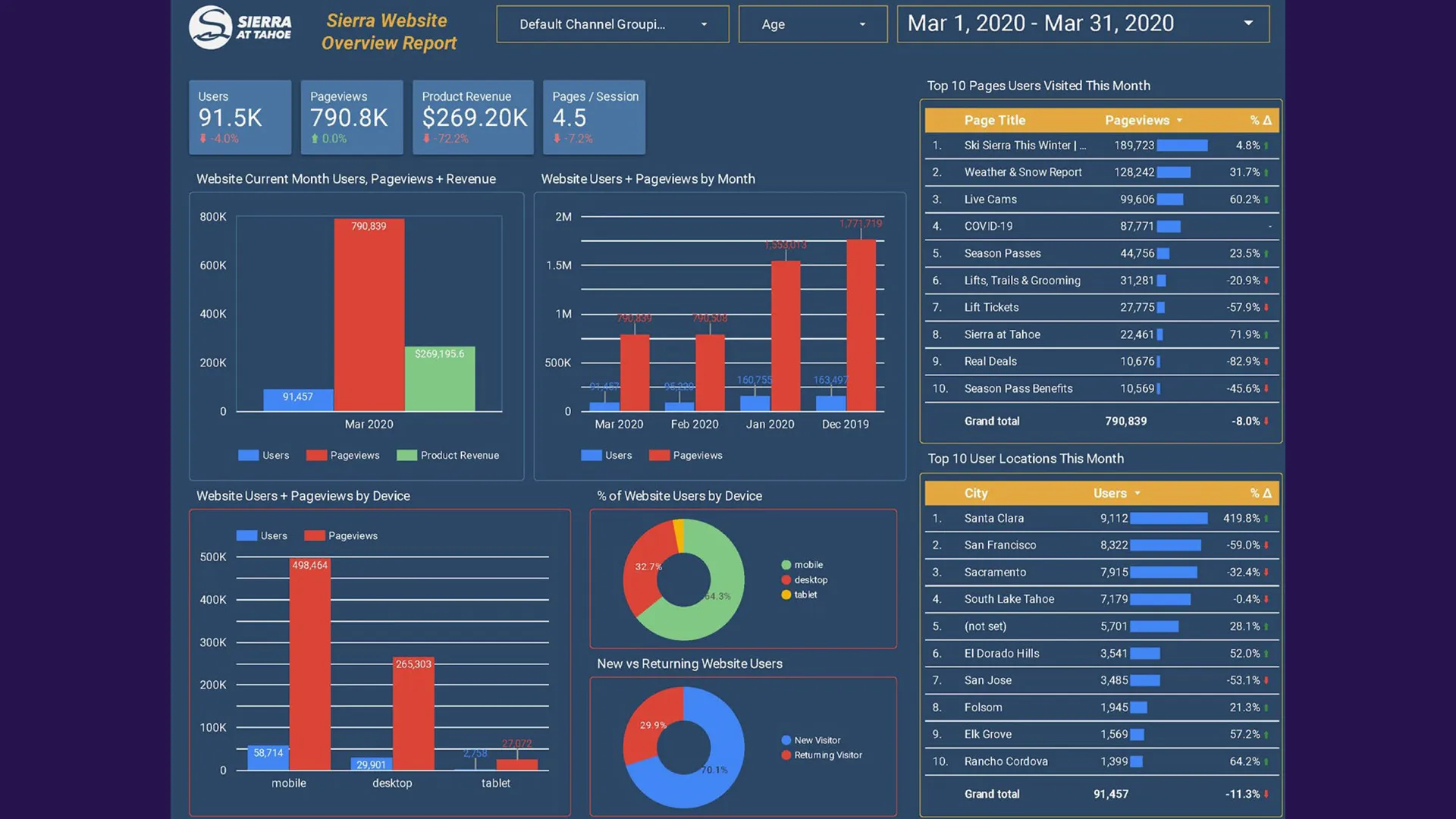
Task: Select the Users scorecard 91.5K
Action: 240,118
